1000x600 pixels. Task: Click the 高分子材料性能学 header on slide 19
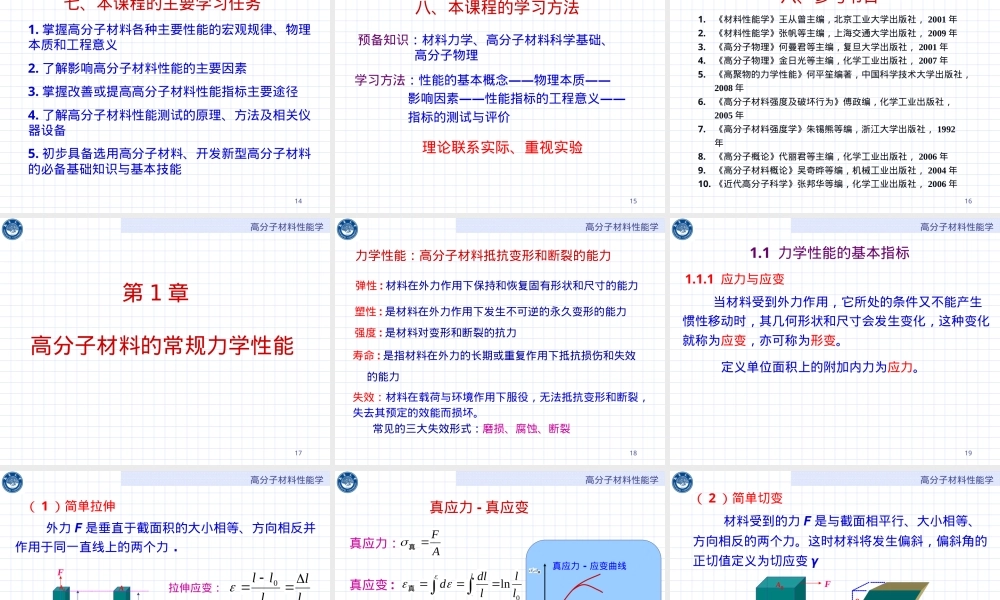(x=957, y=226)
